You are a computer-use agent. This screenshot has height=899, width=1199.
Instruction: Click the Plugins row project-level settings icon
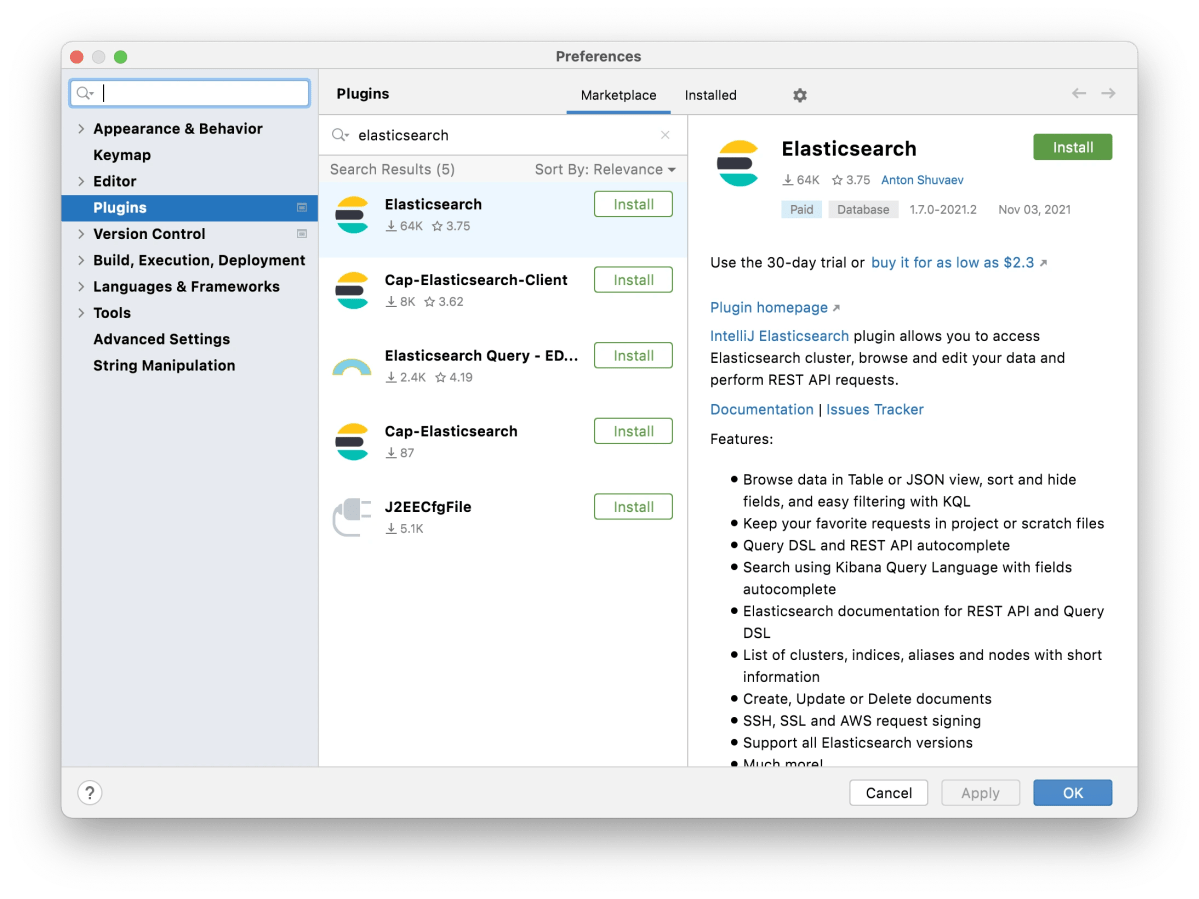coord(302,208)
